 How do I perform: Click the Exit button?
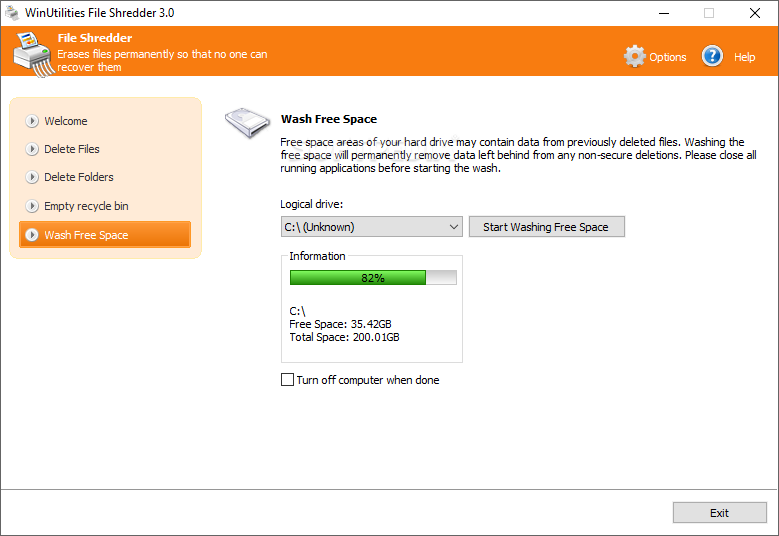click(x=719, y=513)
